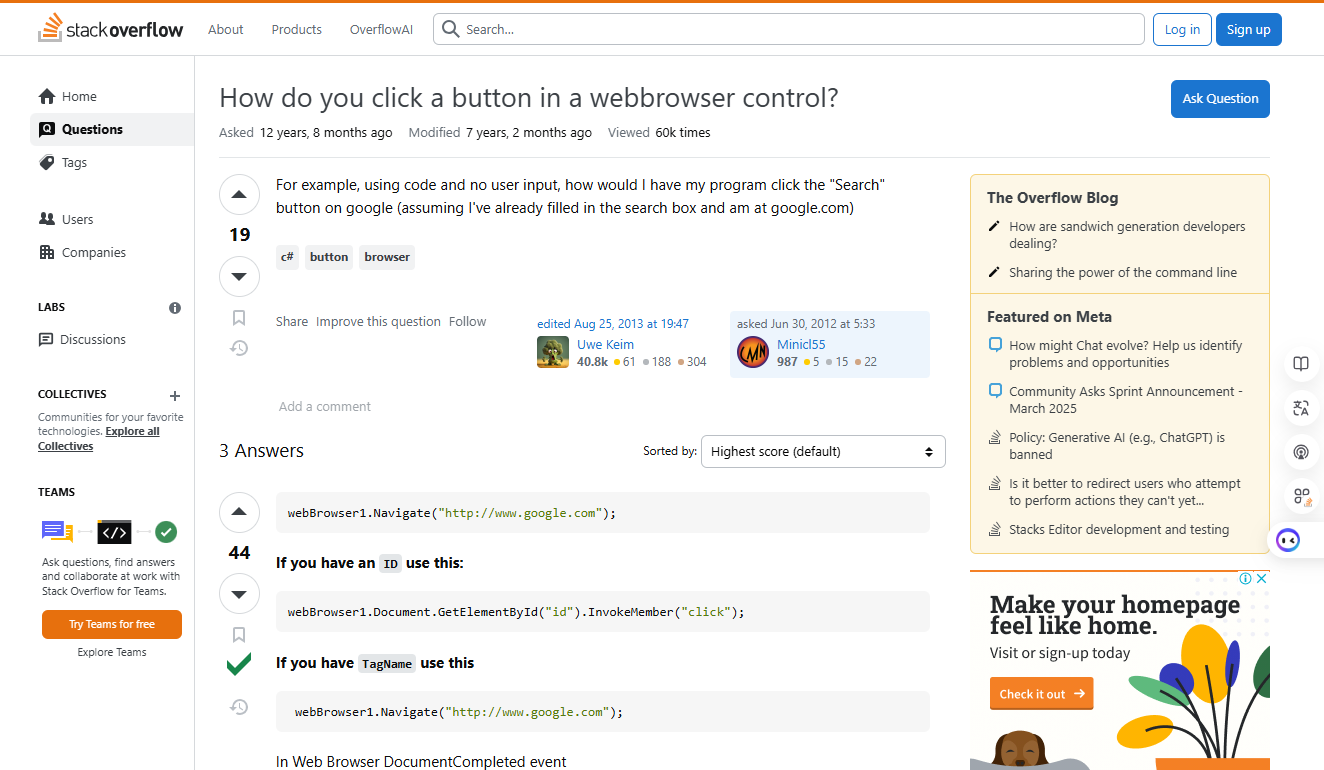This screenshot has width=1324, height=770.
Task: Open Users in the sidebar
Action: click(112, 220)
